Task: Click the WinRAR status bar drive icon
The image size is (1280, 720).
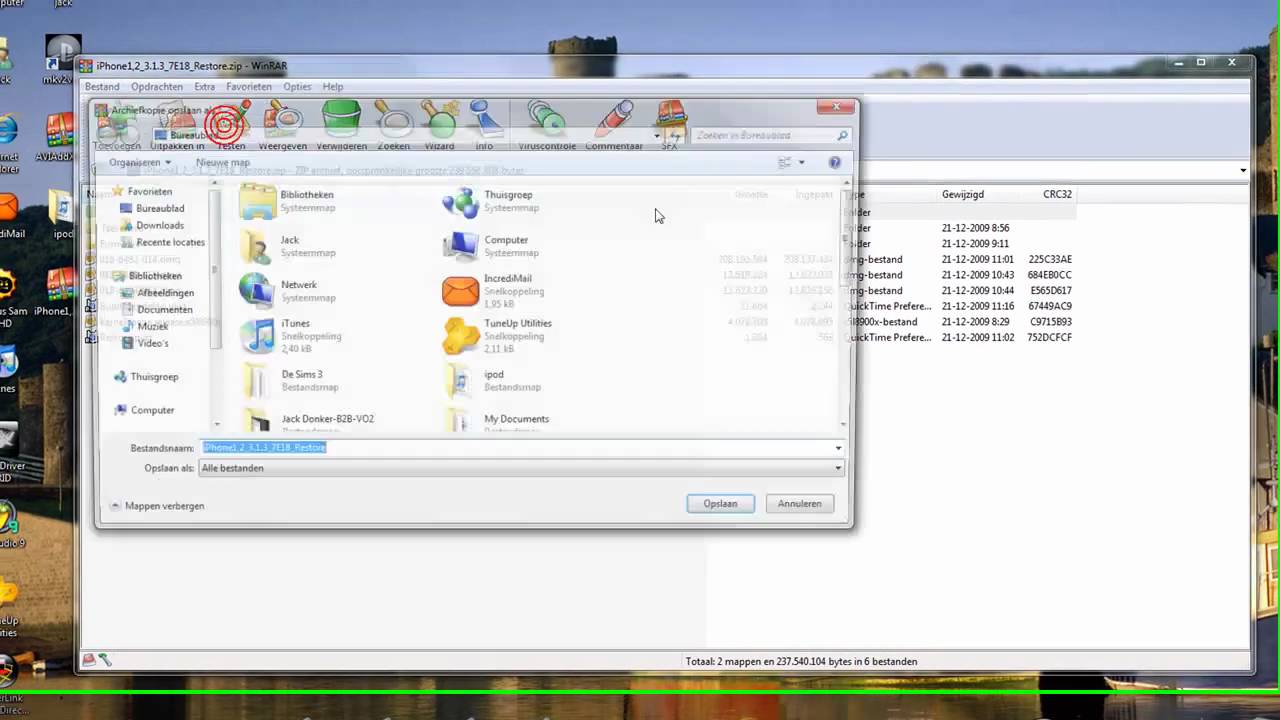Action: 89,660
